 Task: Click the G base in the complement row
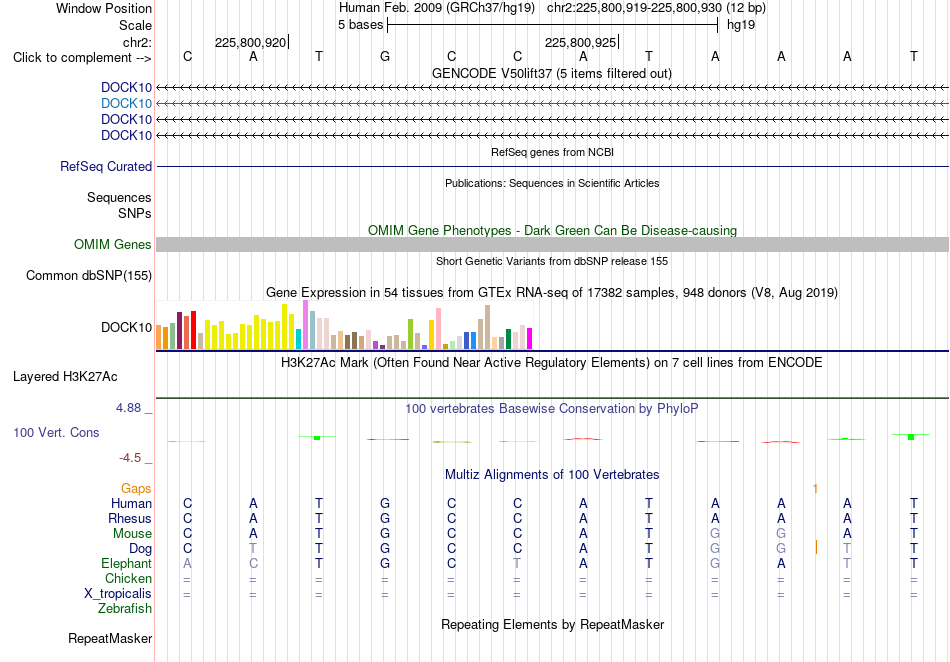click(385, 57)
